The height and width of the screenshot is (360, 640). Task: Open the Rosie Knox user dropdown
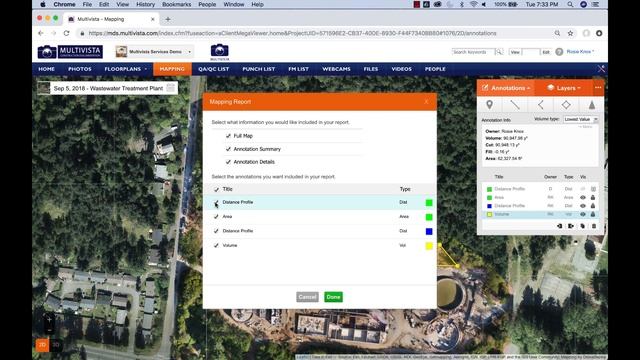click(x=580, y=52)
